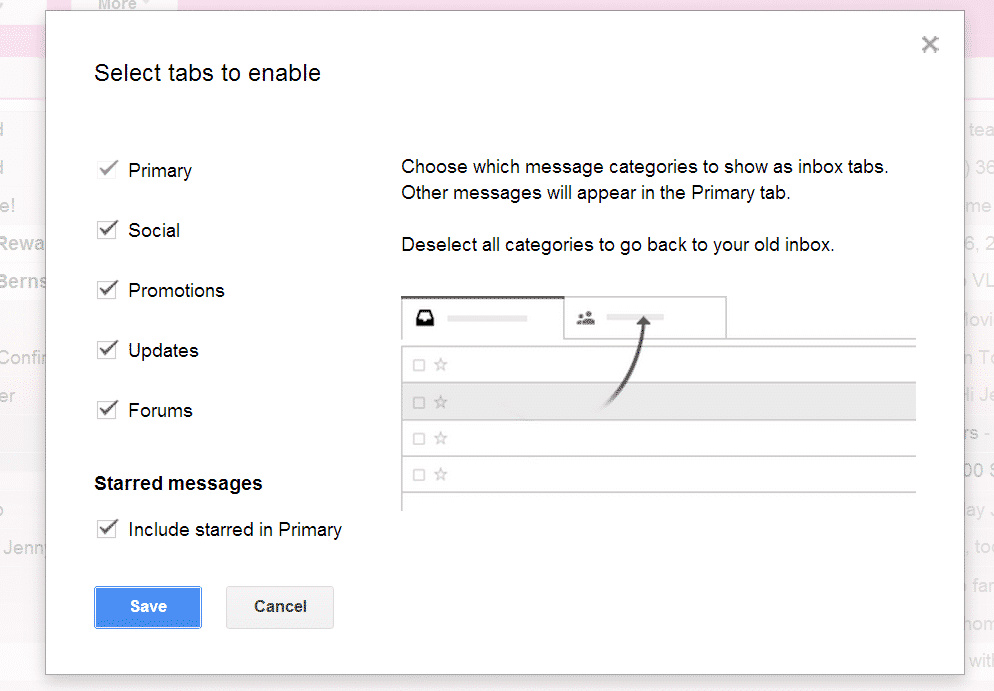This screenshot has height=691, width=994.
Task: Uncheck the Social tab checkbox
Action: (107, 229)
